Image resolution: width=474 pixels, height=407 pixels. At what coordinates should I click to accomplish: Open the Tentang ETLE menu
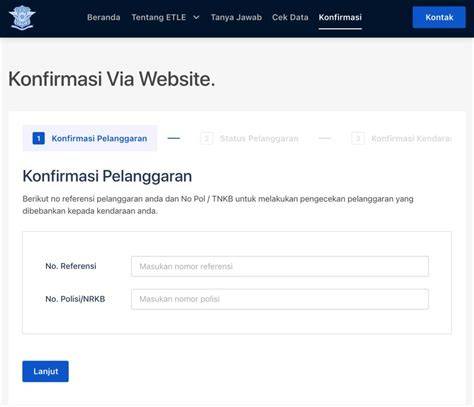[x=159, y=17]
